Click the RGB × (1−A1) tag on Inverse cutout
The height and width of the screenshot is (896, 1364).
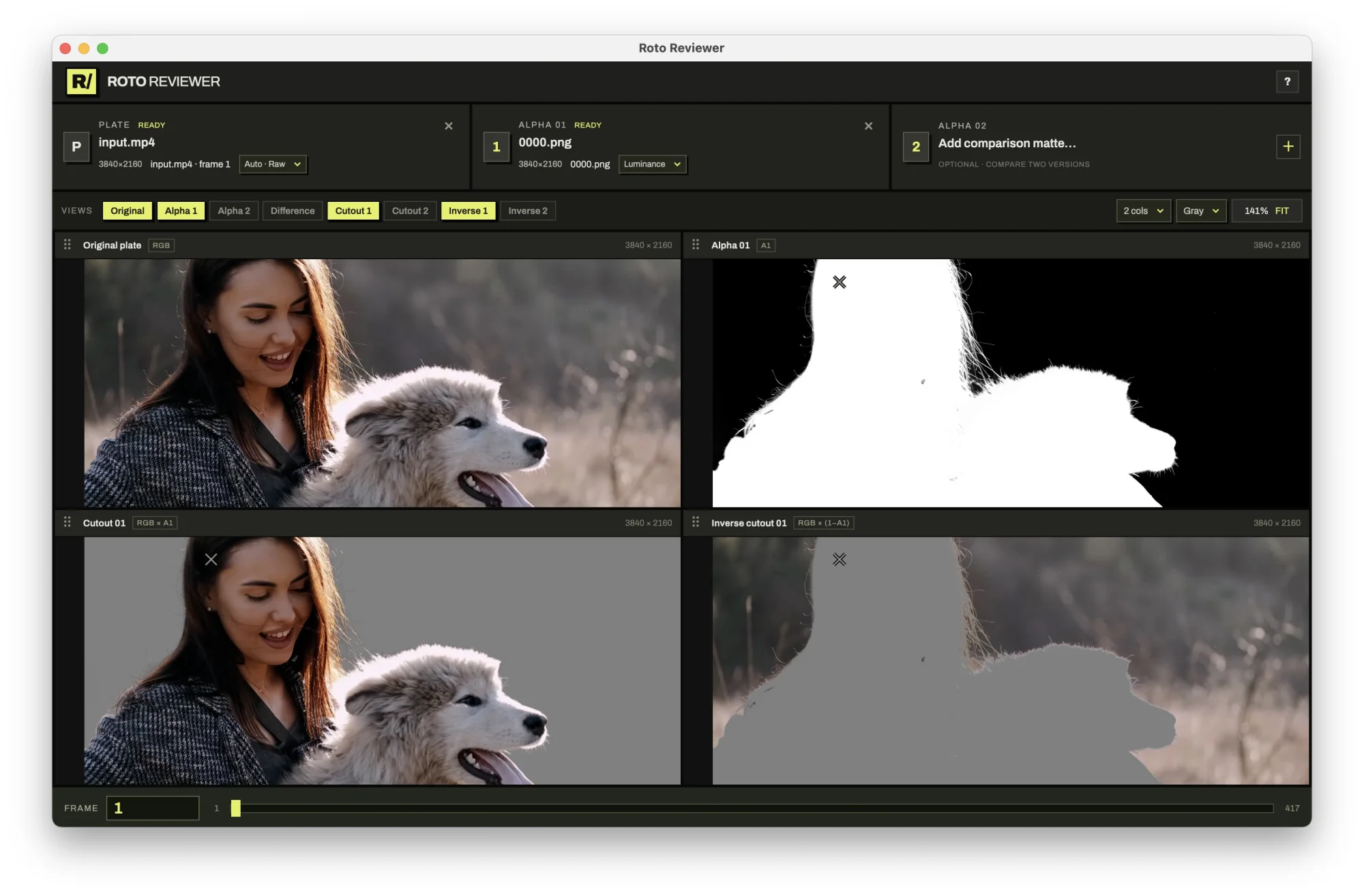click(824, 523)
